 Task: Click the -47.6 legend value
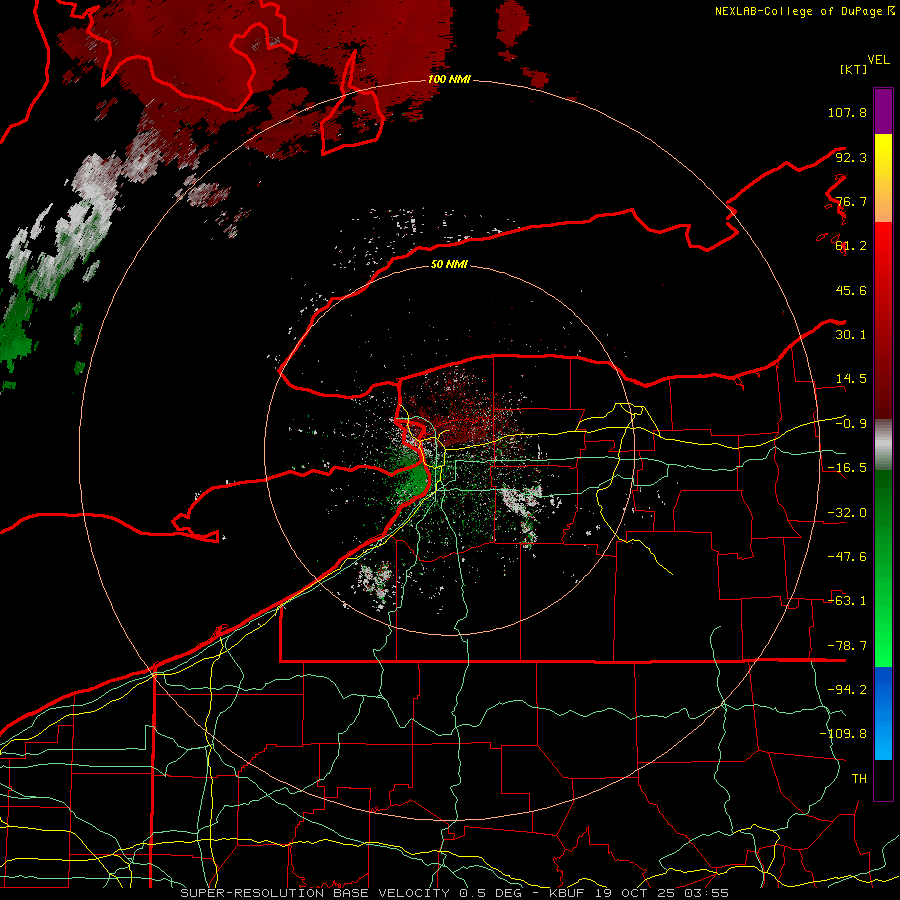point(847,557)
